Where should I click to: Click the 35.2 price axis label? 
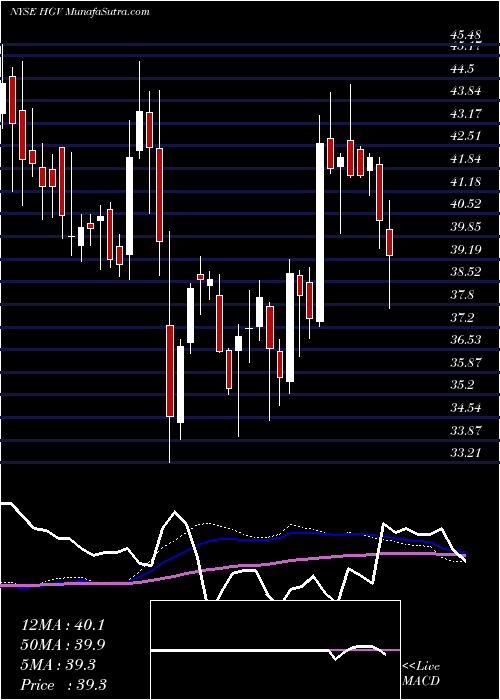point(462,385)
